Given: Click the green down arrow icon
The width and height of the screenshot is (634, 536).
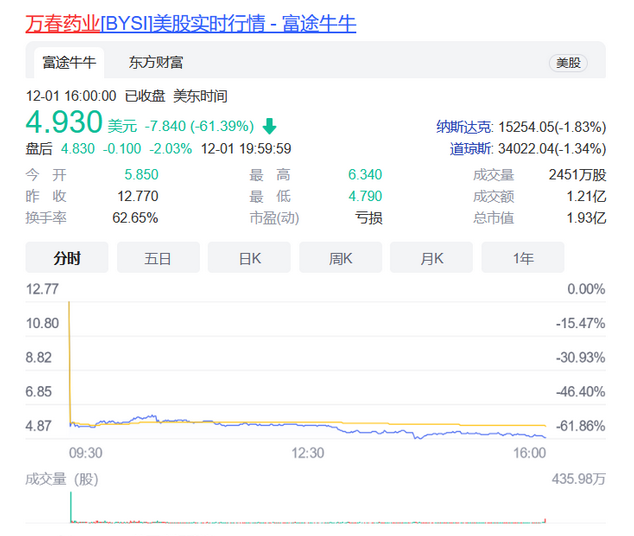Looking at the screenshot, I should [x=270, y=127].
